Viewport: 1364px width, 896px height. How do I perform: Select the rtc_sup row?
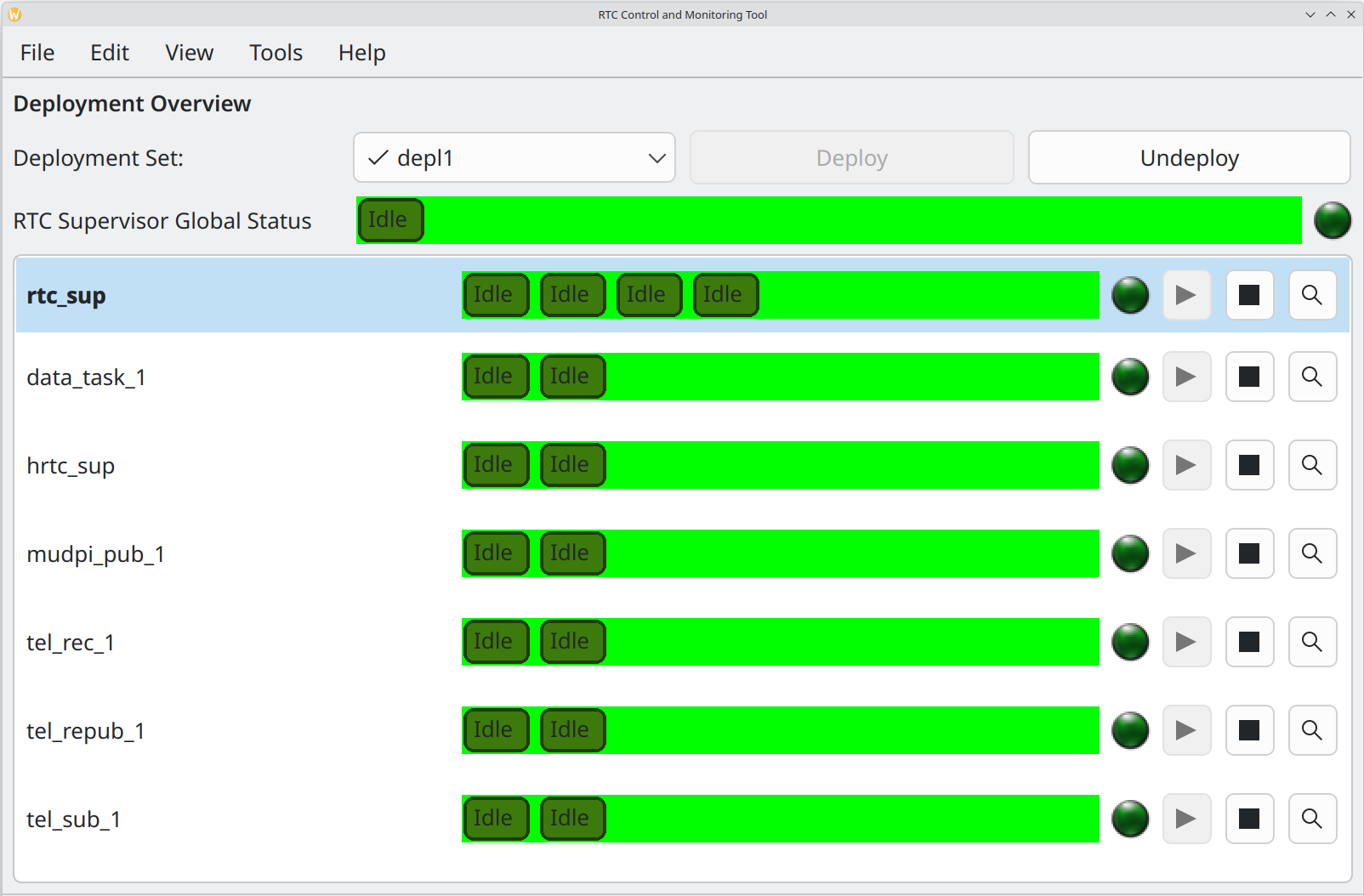tap(683, 295)
